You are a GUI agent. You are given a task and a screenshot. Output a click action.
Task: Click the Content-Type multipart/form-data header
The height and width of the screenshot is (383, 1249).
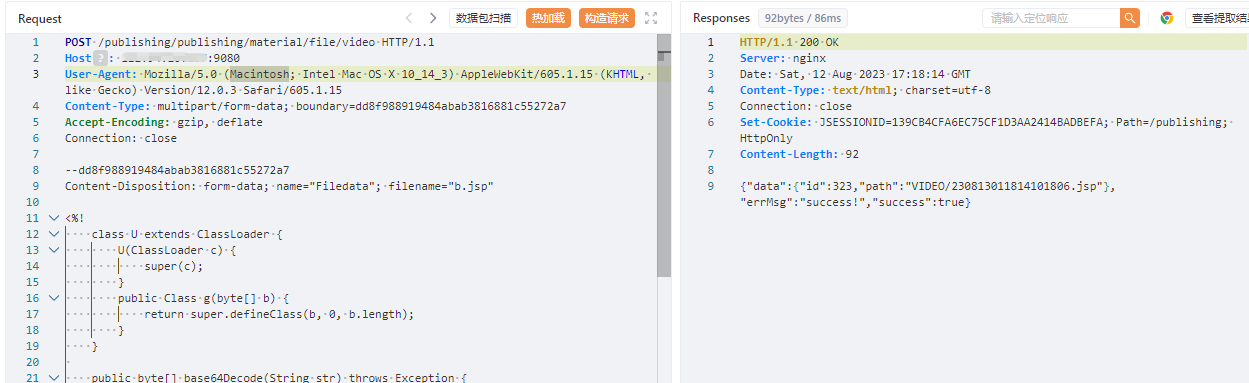click(x=315, y=106)
